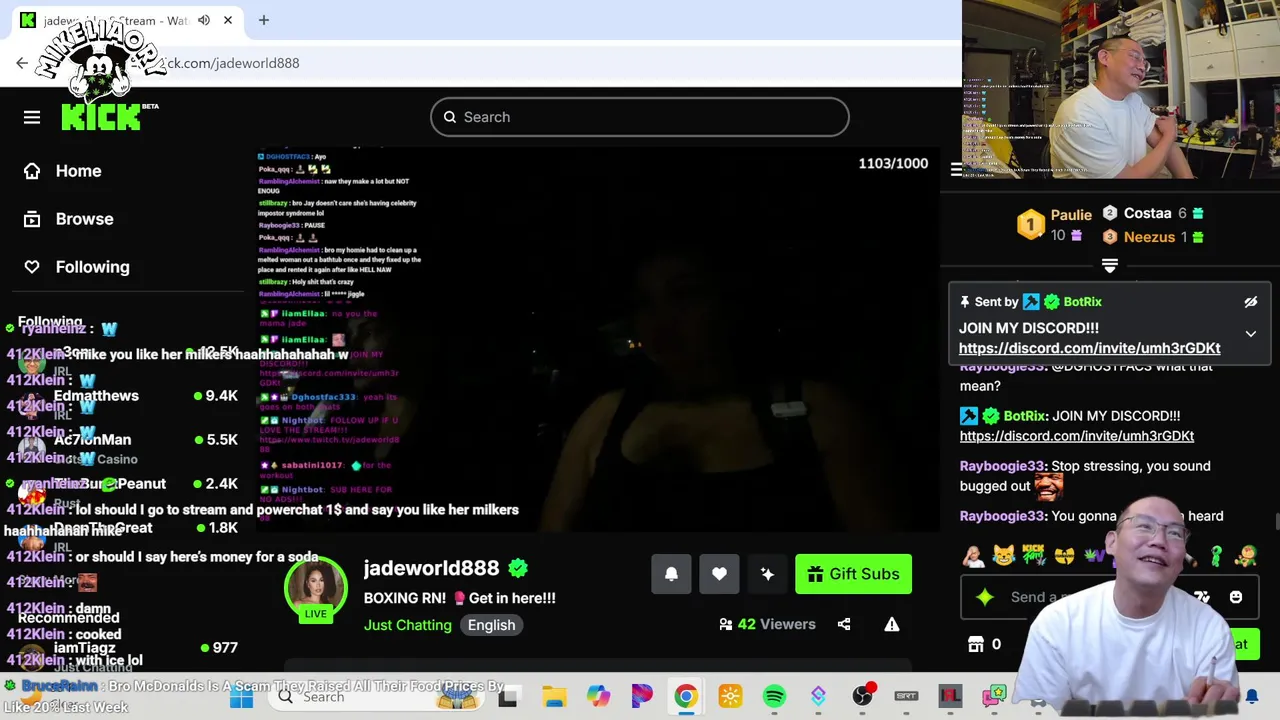This screenshot has height=720, width=1280.
Task: Mute the tab via the speaker icon
Action: coord(204,20)
